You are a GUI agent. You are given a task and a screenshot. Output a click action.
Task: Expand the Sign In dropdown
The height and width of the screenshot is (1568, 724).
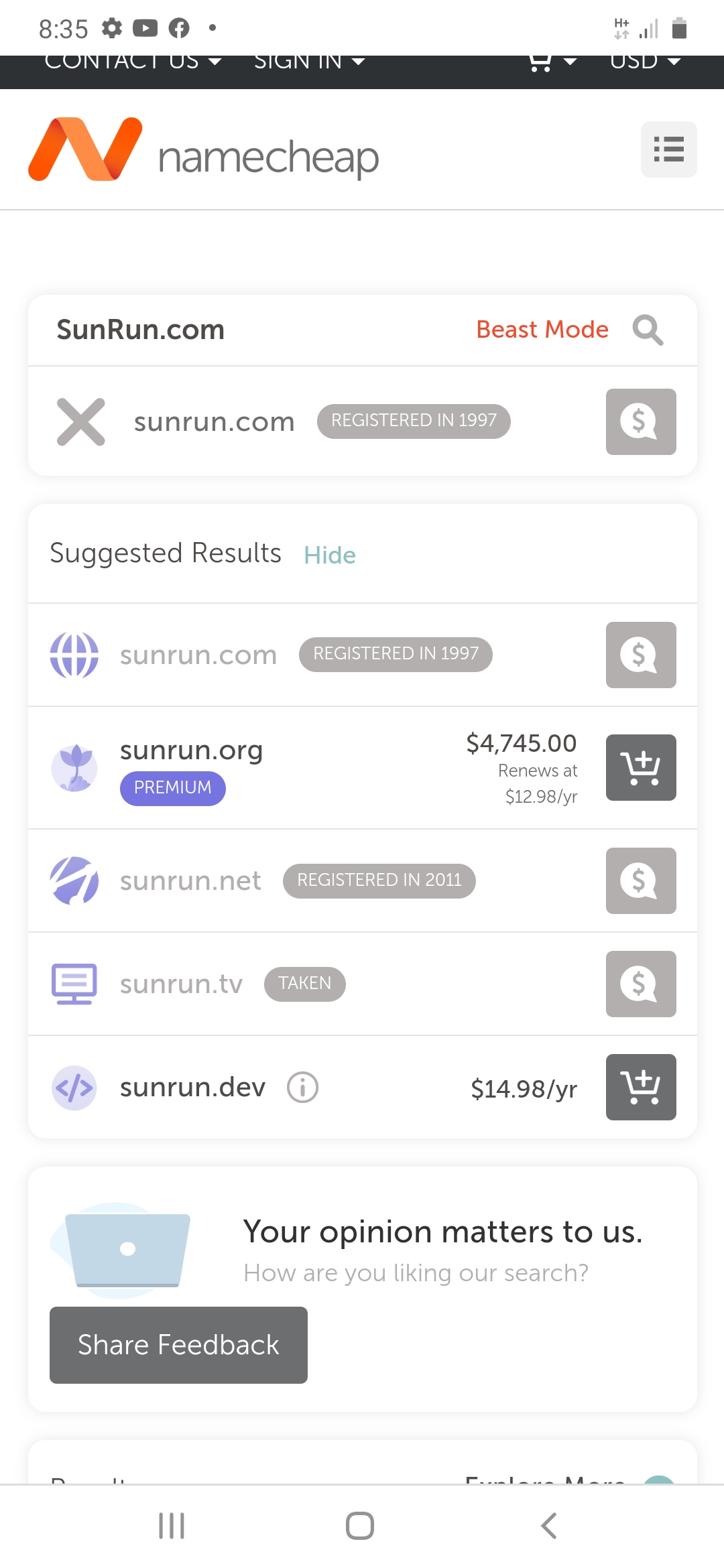coord(309,62)
